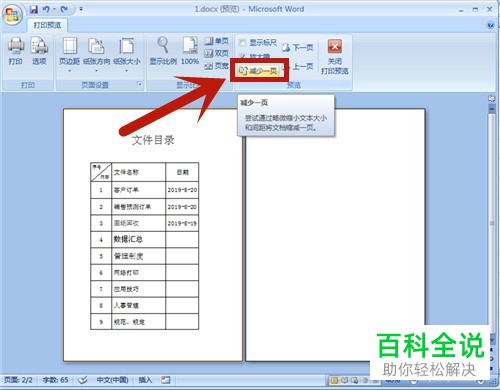The width and height of the screenshot is (500, 390).
Task: Click the Redo icon in quick access toolbar
Action: (64, 9)
